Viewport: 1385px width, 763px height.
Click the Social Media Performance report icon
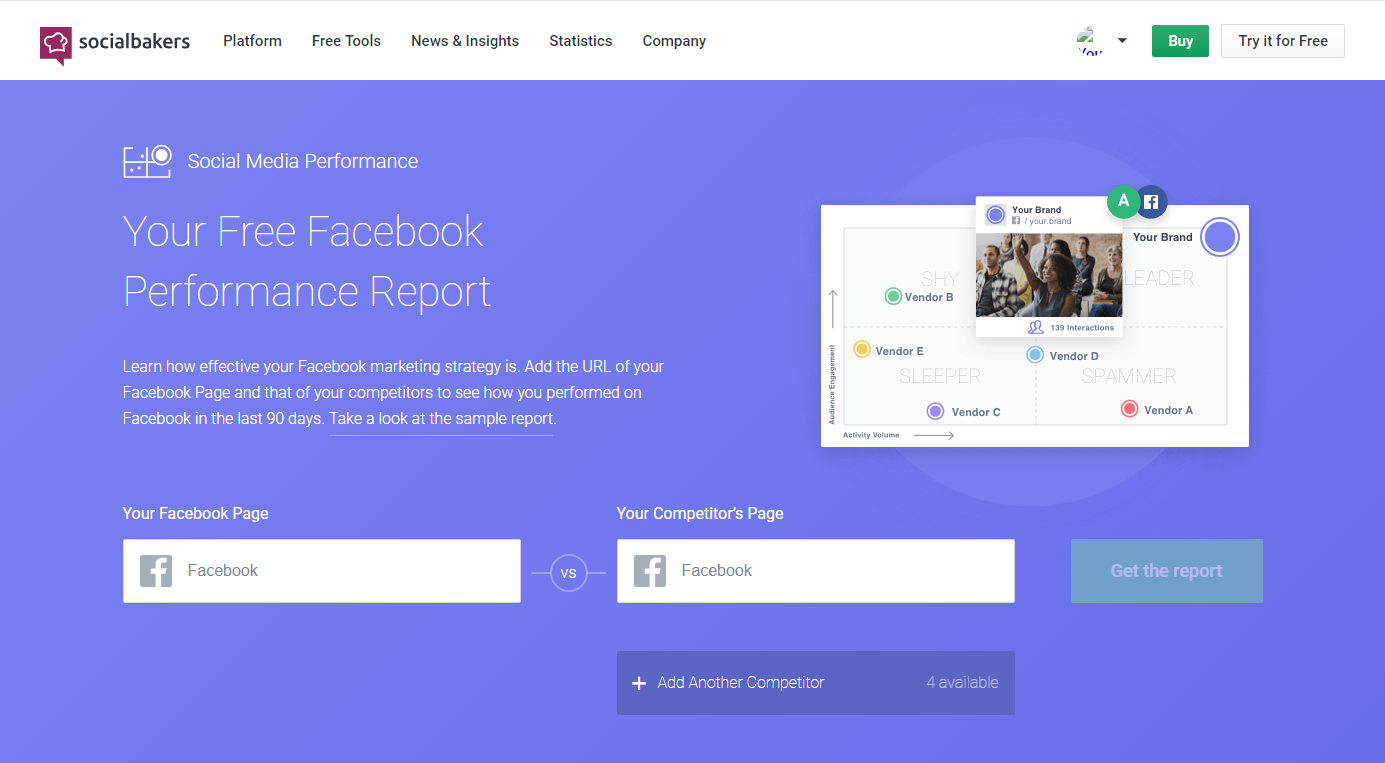click(147, 160)
